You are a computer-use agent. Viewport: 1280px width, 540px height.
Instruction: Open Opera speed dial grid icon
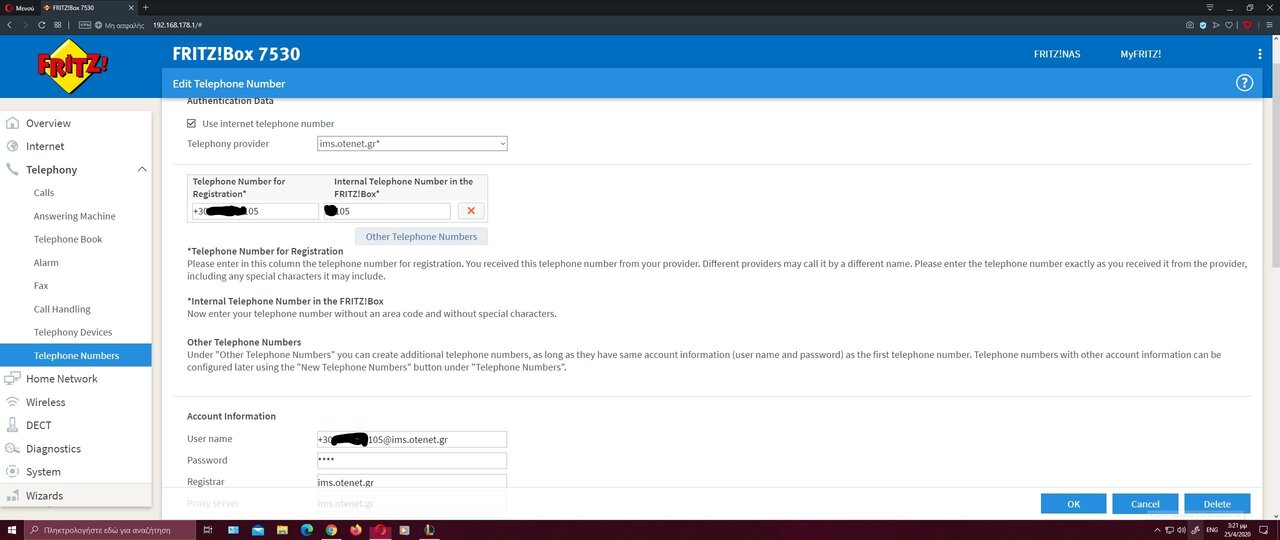pyautogui.click(x=58, y=24)
